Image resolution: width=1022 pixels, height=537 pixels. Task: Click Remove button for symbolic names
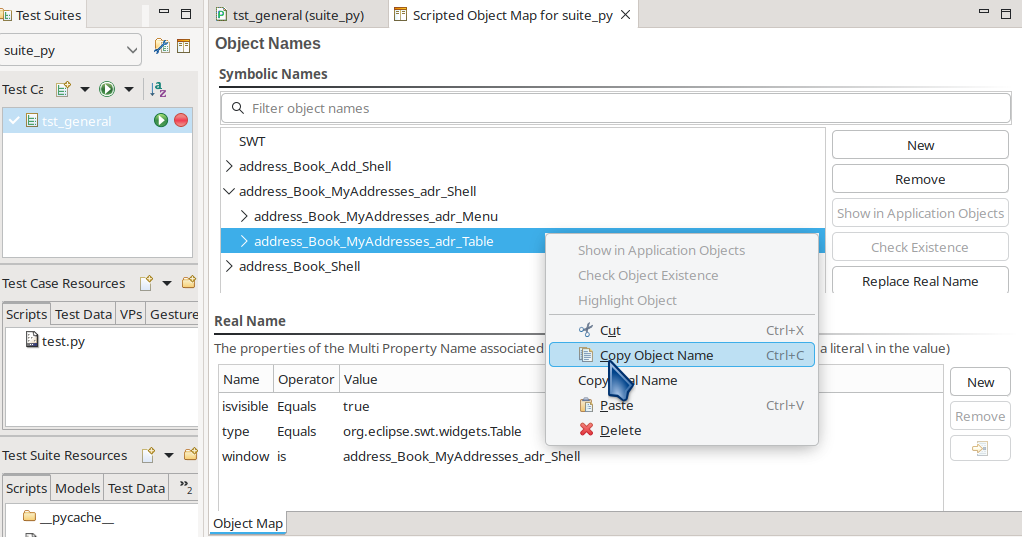click(x=919, y=179)
